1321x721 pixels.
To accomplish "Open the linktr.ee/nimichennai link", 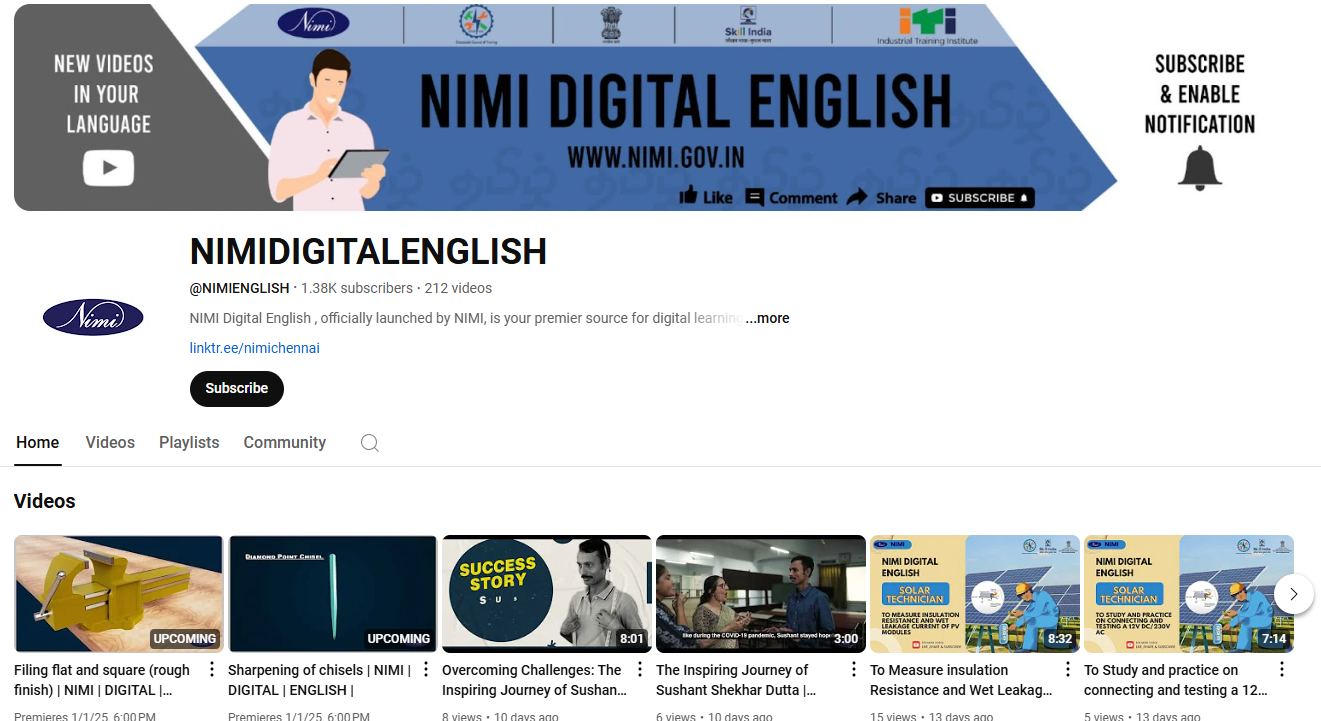I will click(255, 348).
